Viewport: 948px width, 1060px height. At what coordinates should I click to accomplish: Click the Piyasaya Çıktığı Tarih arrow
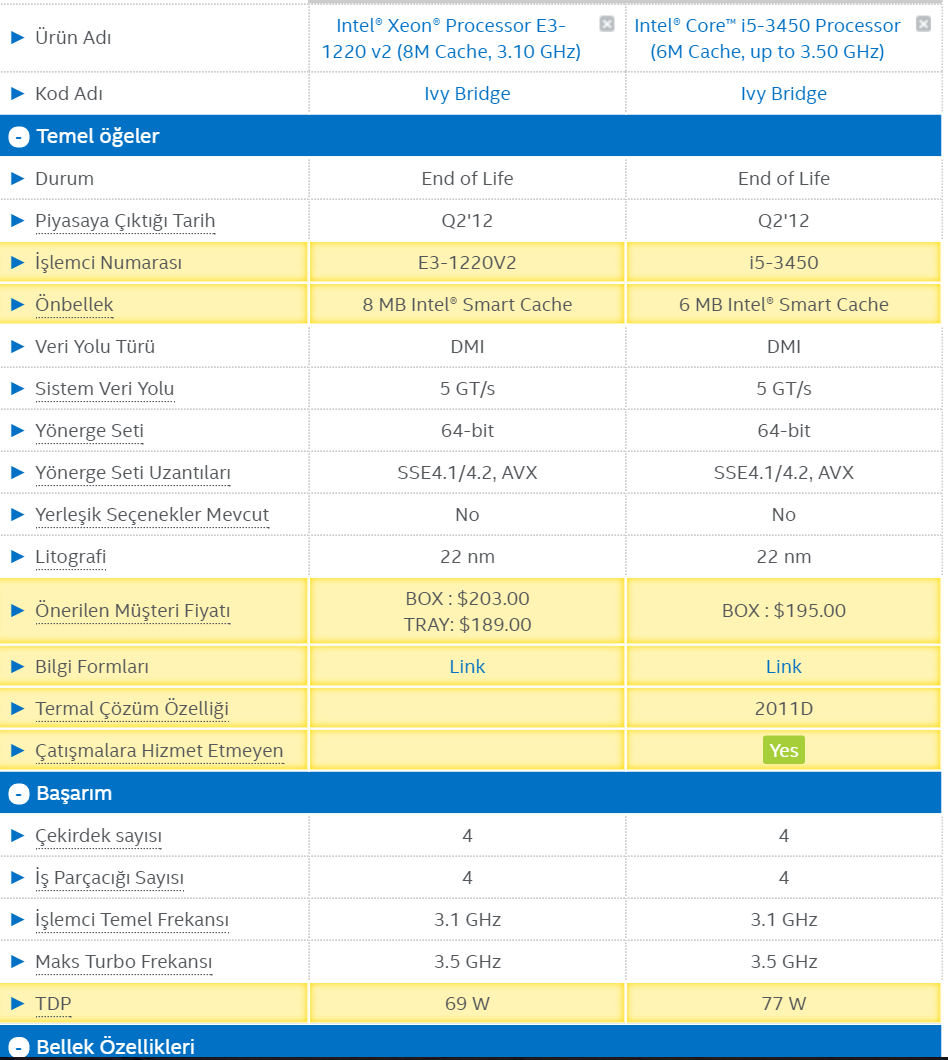(x=18, y=220)
